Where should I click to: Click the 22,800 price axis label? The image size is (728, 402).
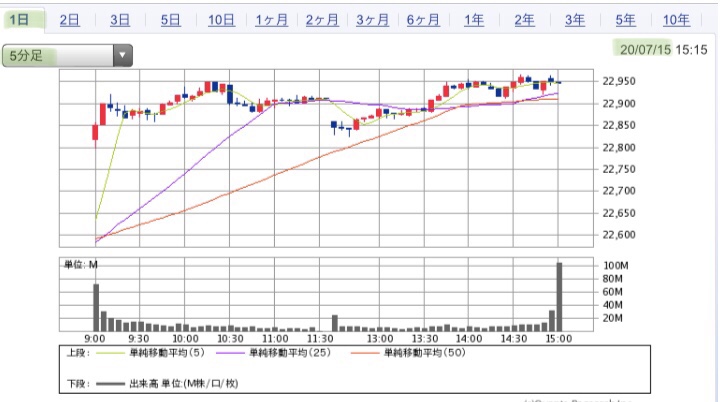(618, 148)
